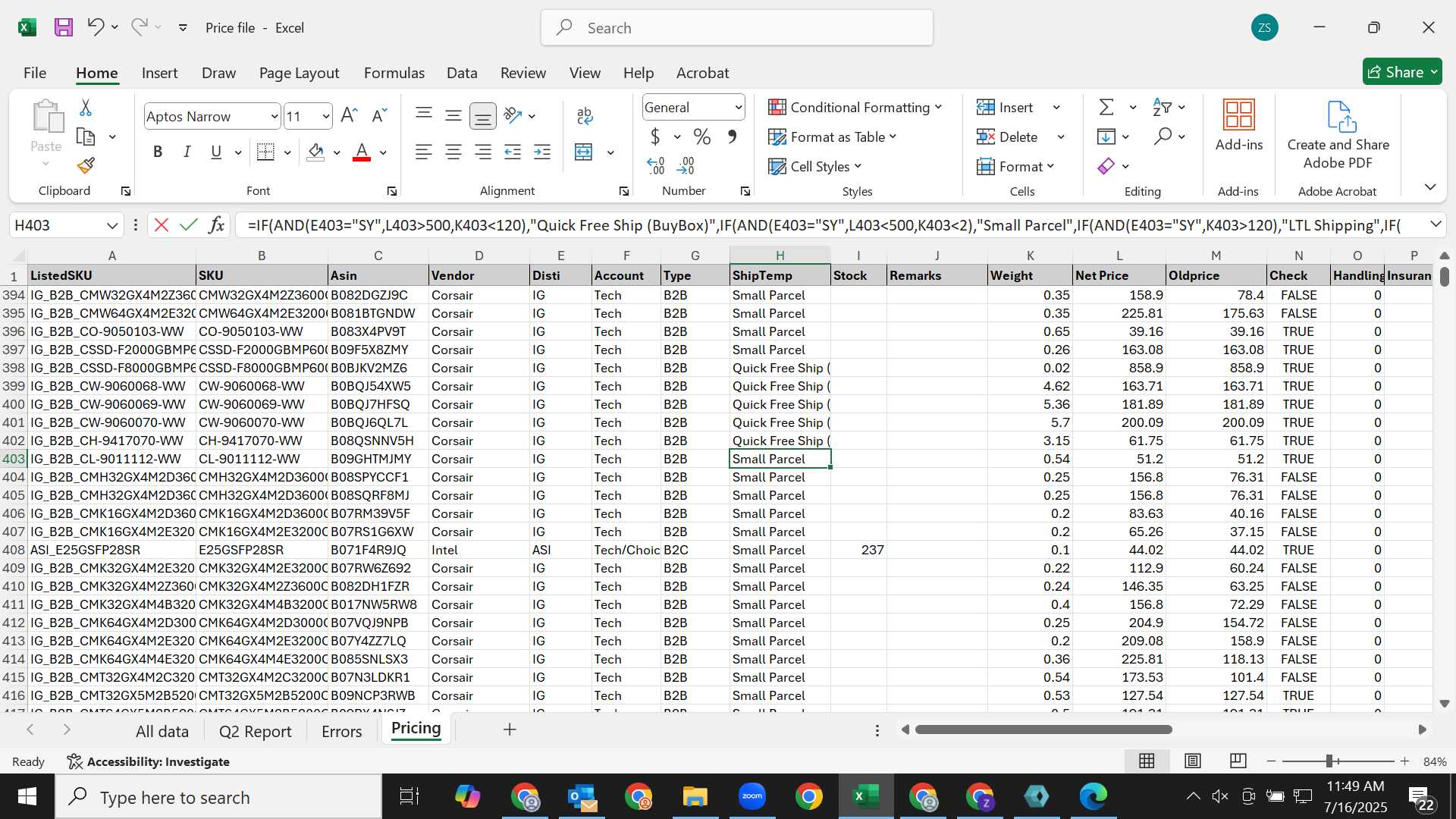Cancel formula entry with X icon
1456x819 pixels.
click(161, 225)
